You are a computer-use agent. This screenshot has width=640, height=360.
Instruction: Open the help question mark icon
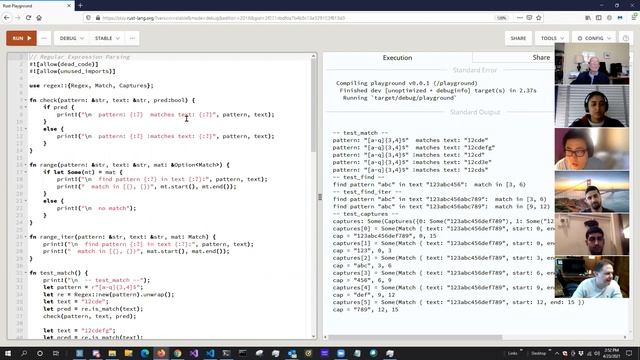click(x=626, y=38)
